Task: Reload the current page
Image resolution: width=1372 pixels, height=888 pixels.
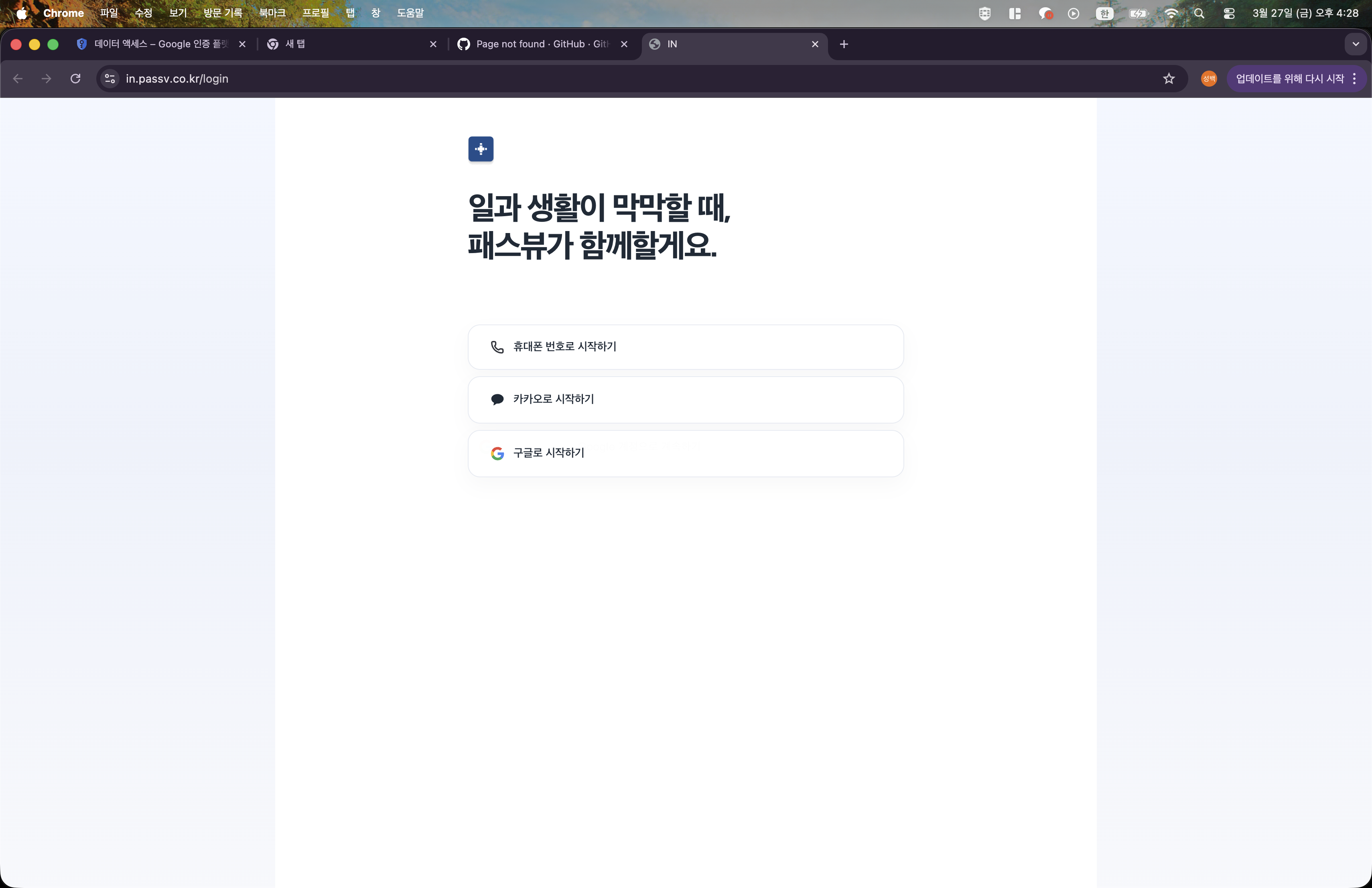Action: [75, 79]
